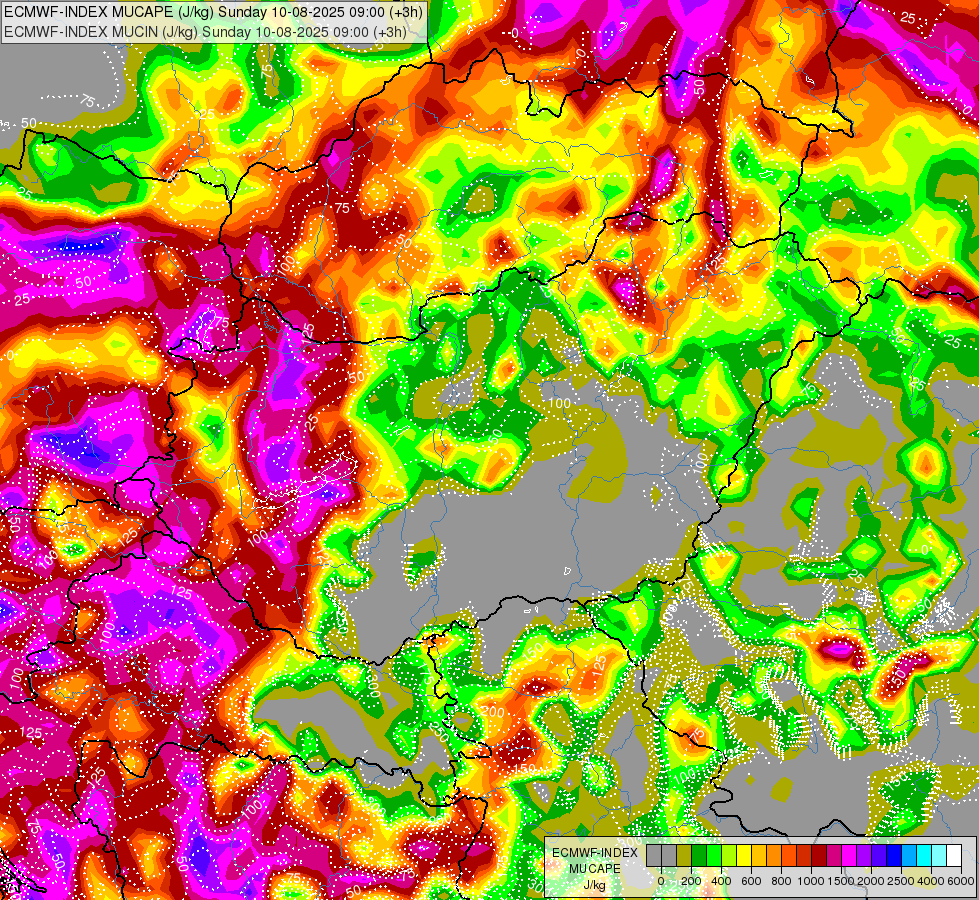Image resolution: width=979 pixels, height=900 pixels.
Task: Click the magenta legend swatch
Action: (849, 855)
